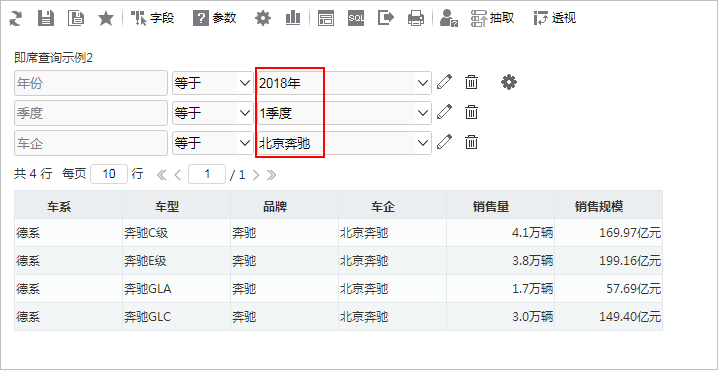This screenshot has height=370, width=718.
Task: Open the SQL view icon
Action: pyautogui.click(x=356, y=19)
